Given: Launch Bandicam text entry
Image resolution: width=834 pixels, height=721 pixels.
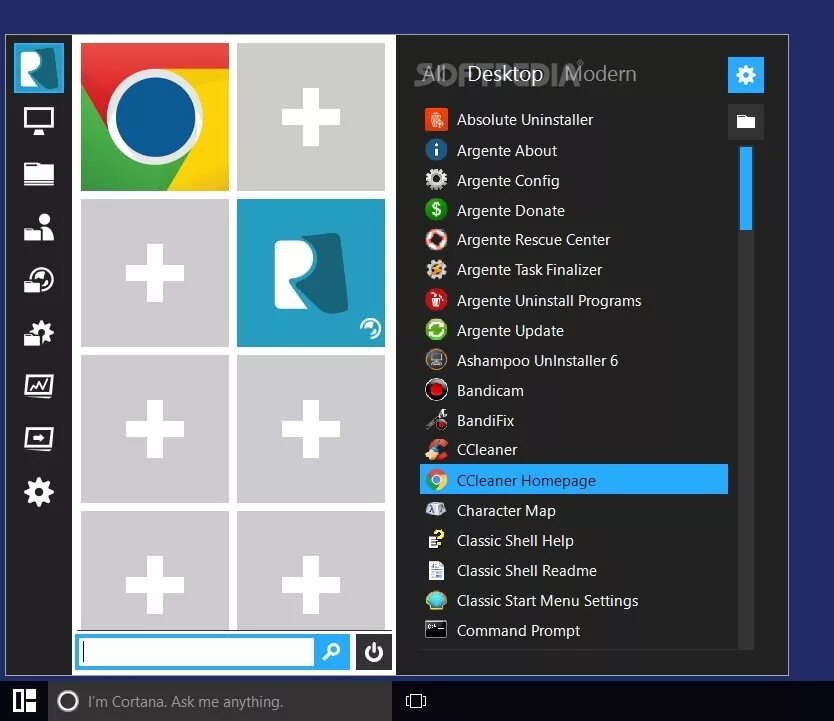Looking at the screenshot, I should (x=490, y=391).
